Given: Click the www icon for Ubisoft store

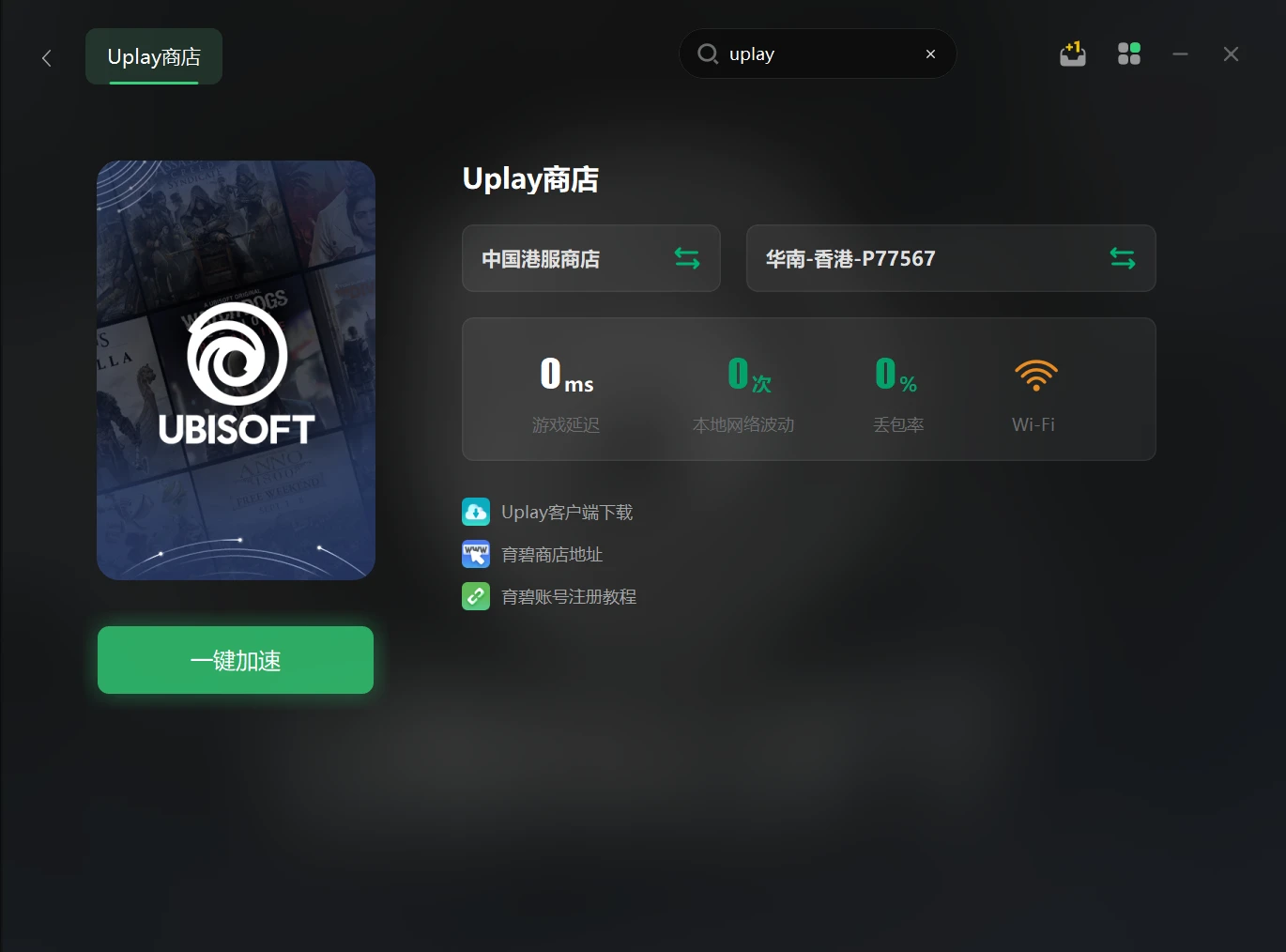Looking at the screenshot, I should click(x=476, y=554).
